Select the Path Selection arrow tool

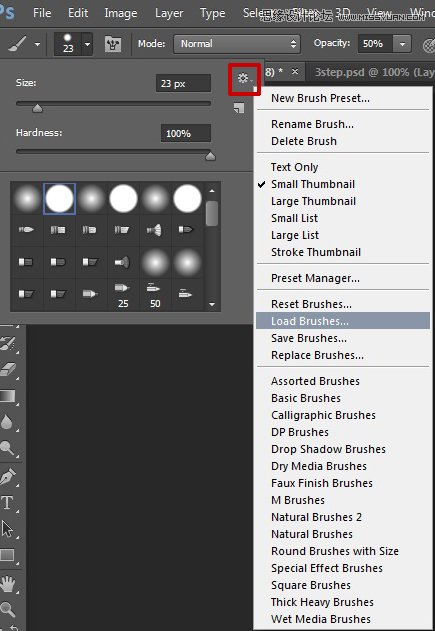(7, 529)
